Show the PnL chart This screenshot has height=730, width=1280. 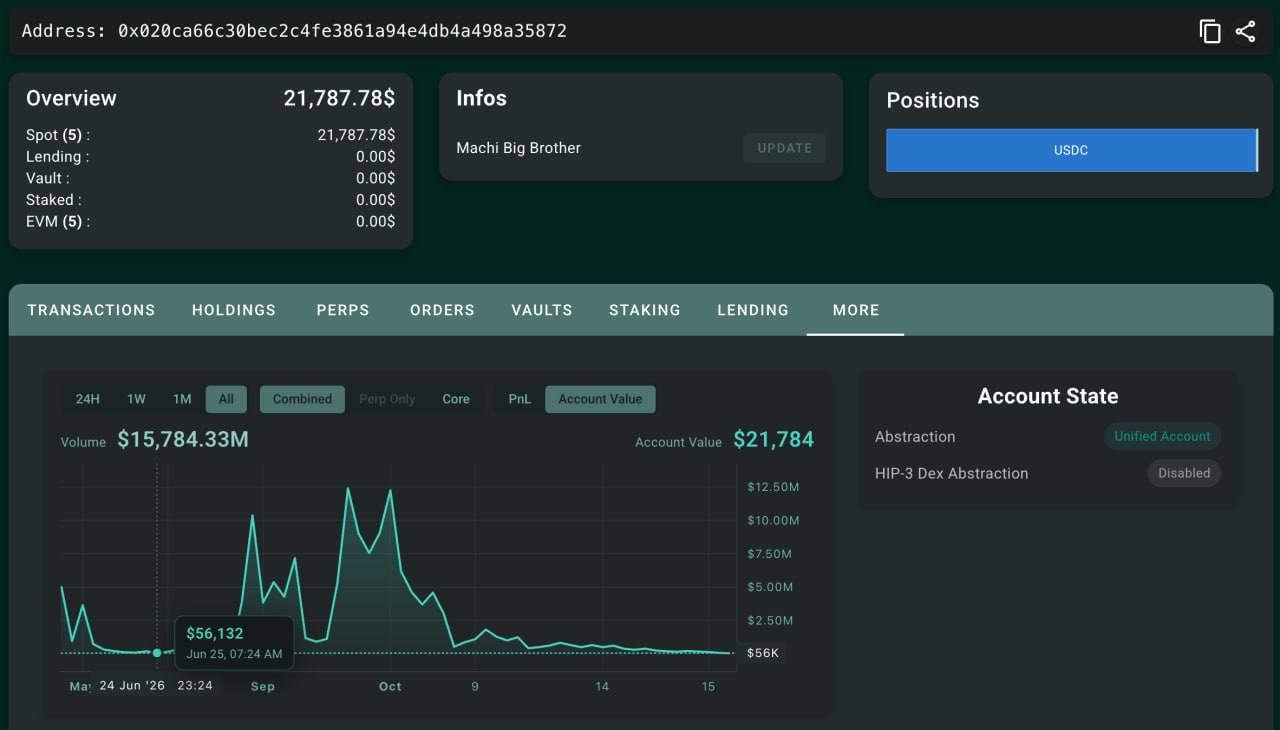(x=519, y=399)
